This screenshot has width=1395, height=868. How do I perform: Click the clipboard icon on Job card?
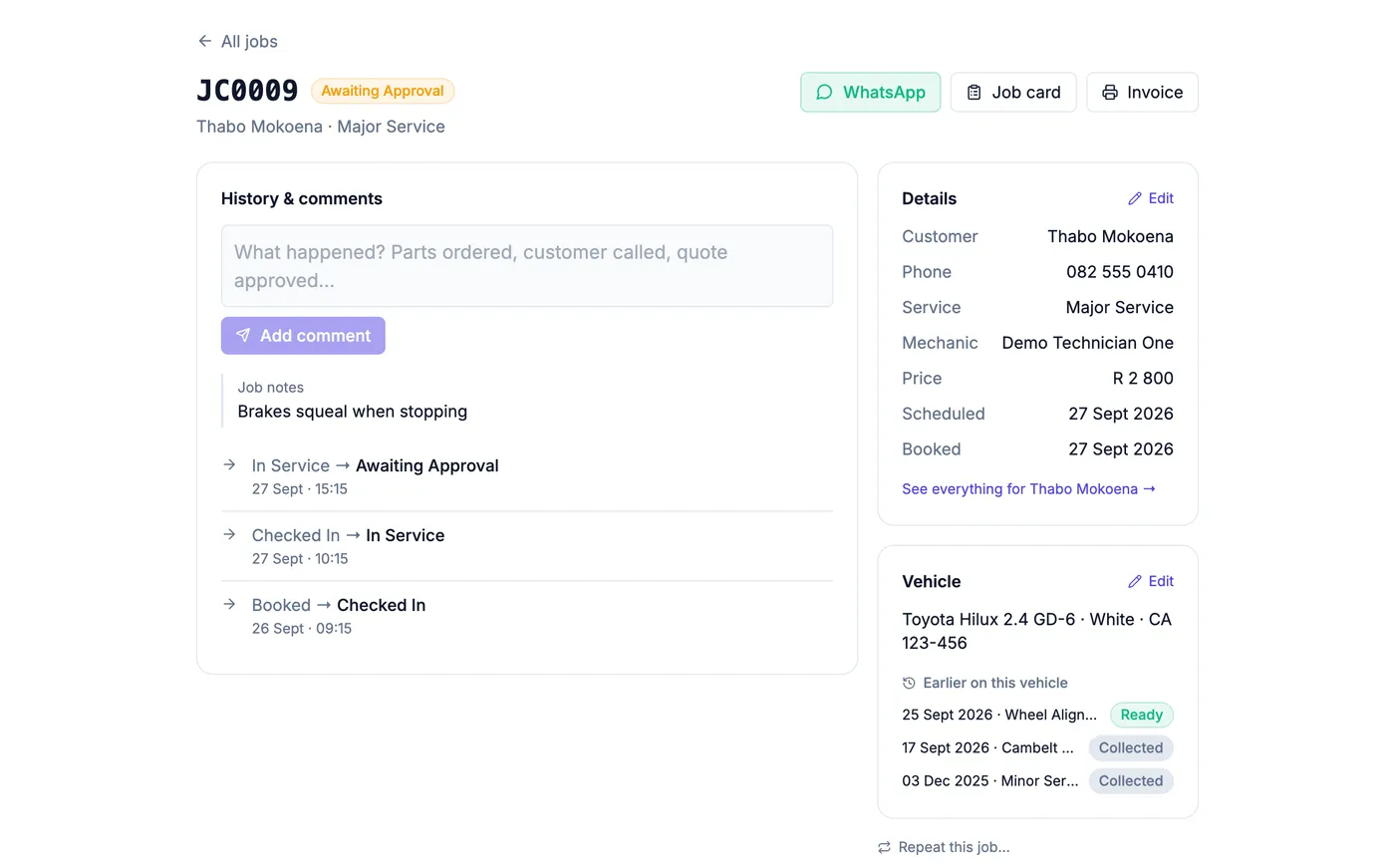(x=974, y=92)
